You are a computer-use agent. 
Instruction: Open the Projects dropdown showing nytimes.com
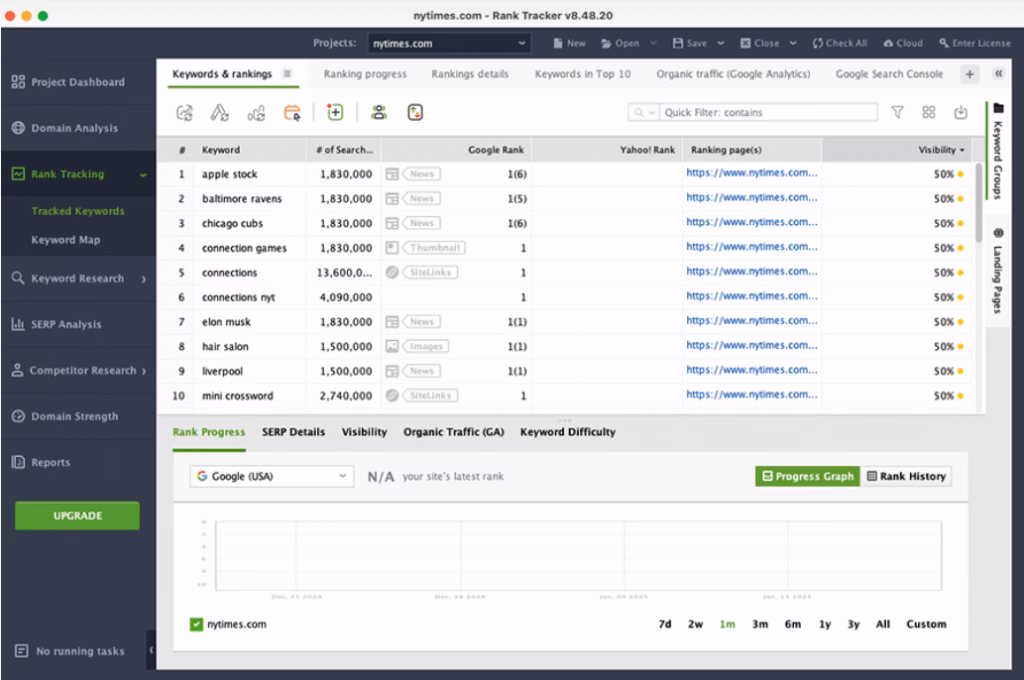coord(448,43)
